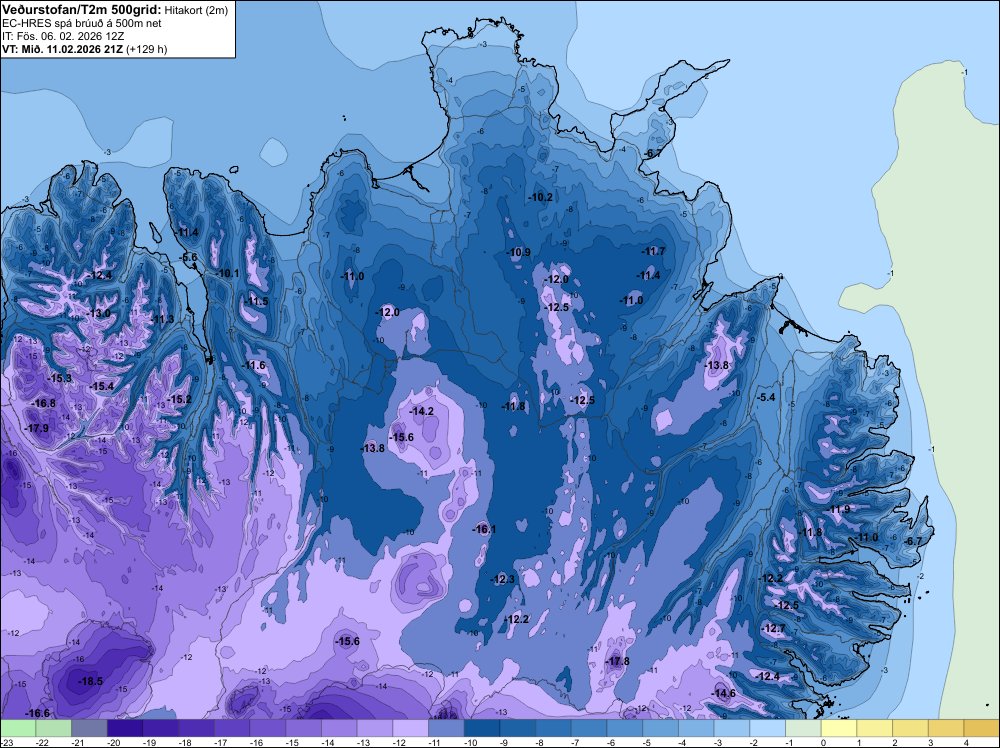The height and width of the screenshot is (748, 1000).
Task: Click the title 'Veðurstofan/T2m 500grid:'
Action: 82,10
